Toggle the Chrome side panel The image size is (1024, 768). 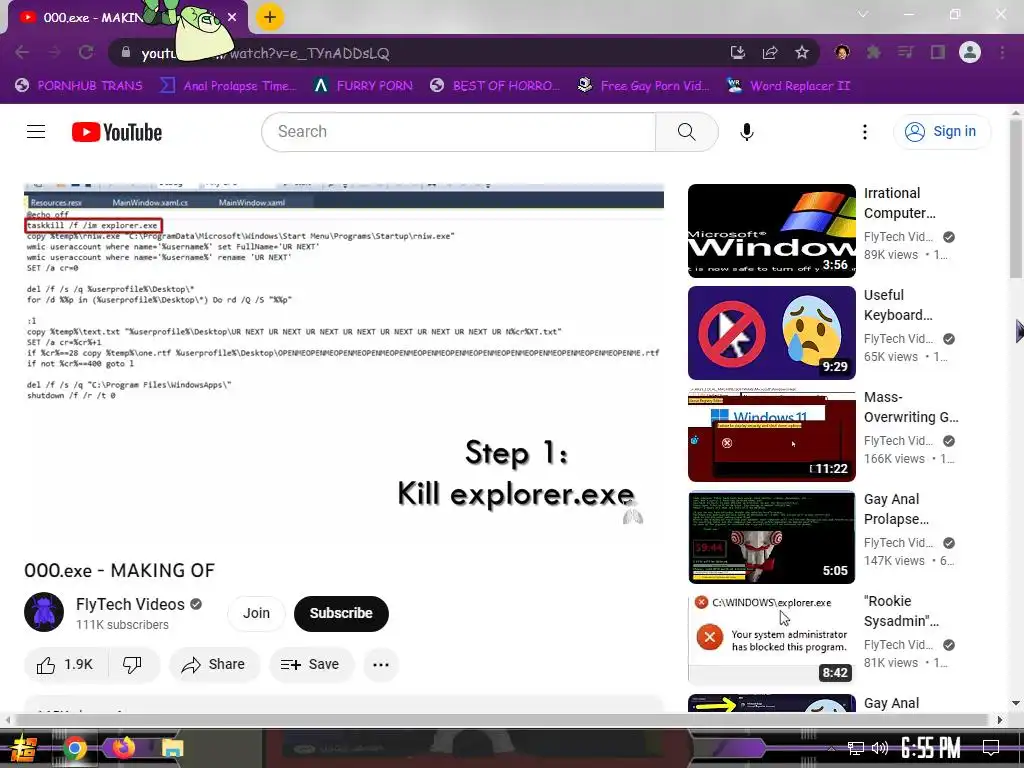938,53
